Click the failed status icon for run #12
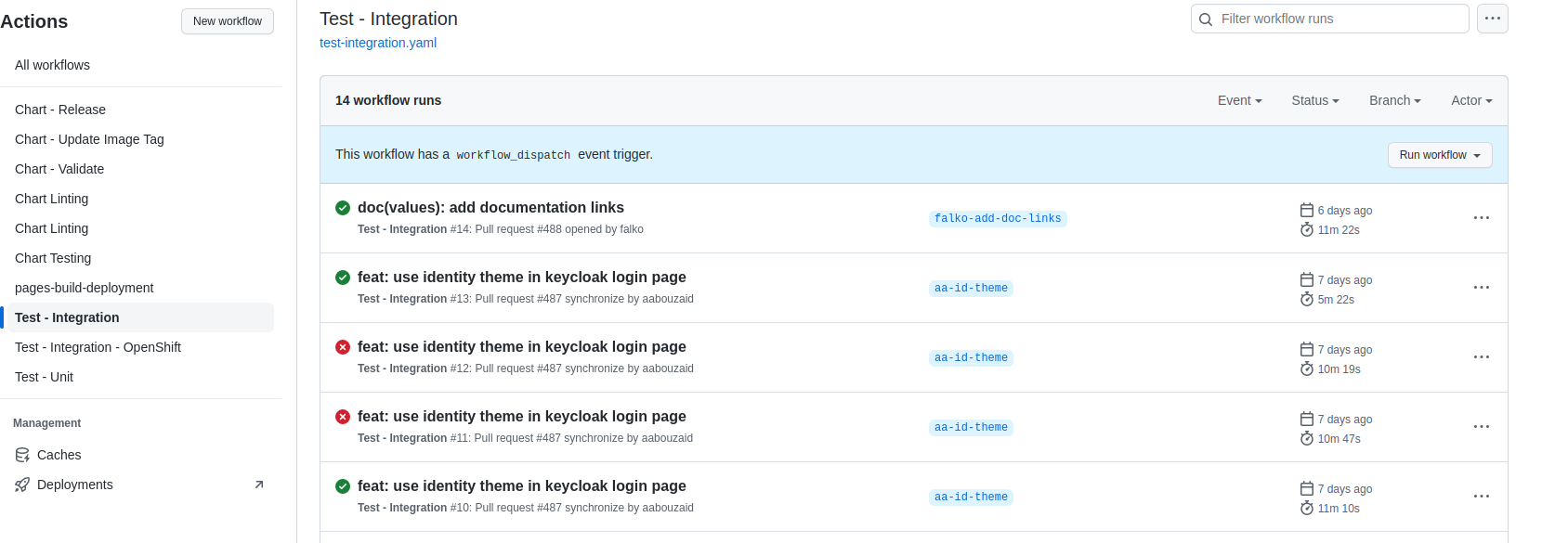The width and height of the screenshot is (1568, 543). [343, 347]
